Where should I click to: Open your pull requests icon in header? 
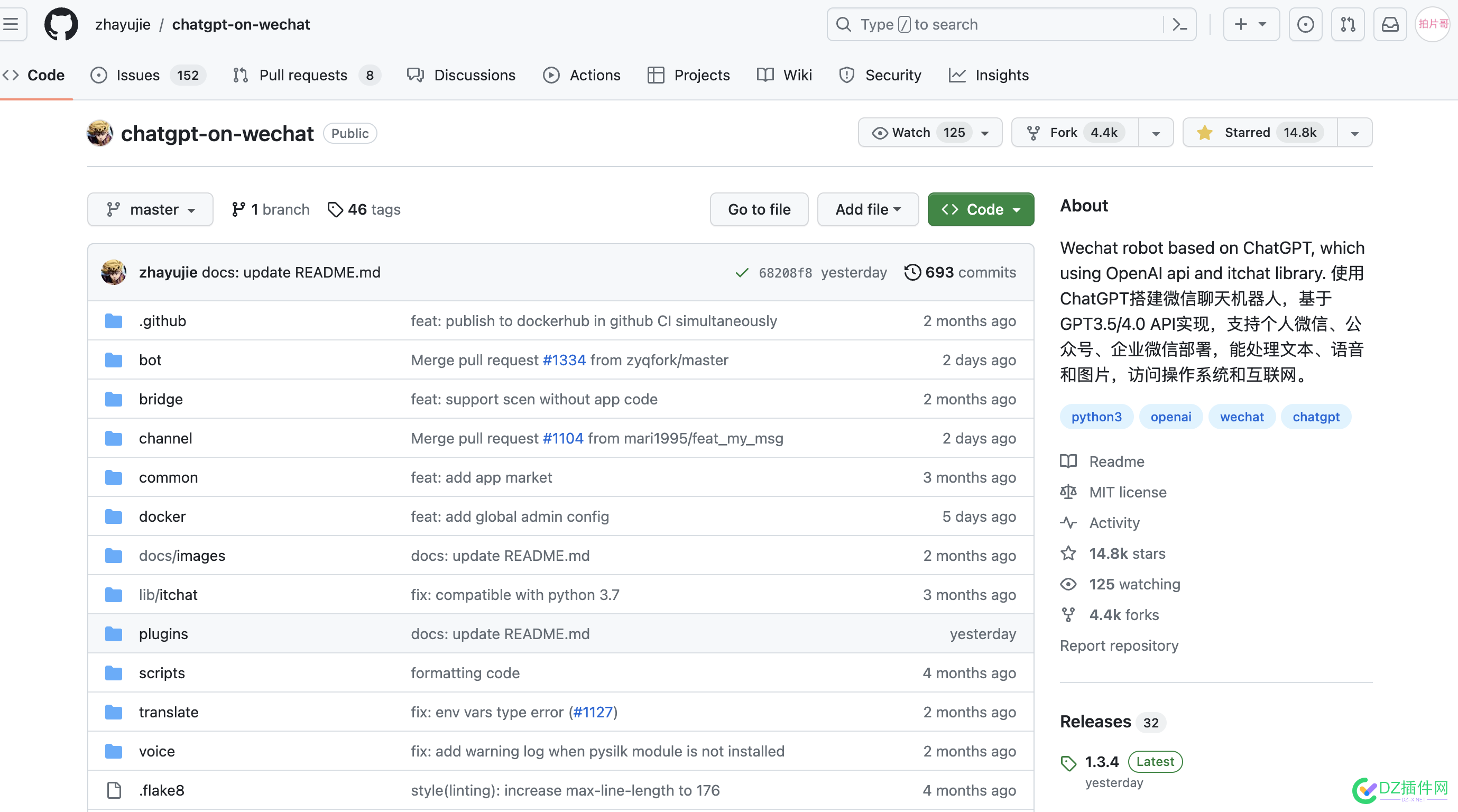[x=1348, y=24]
